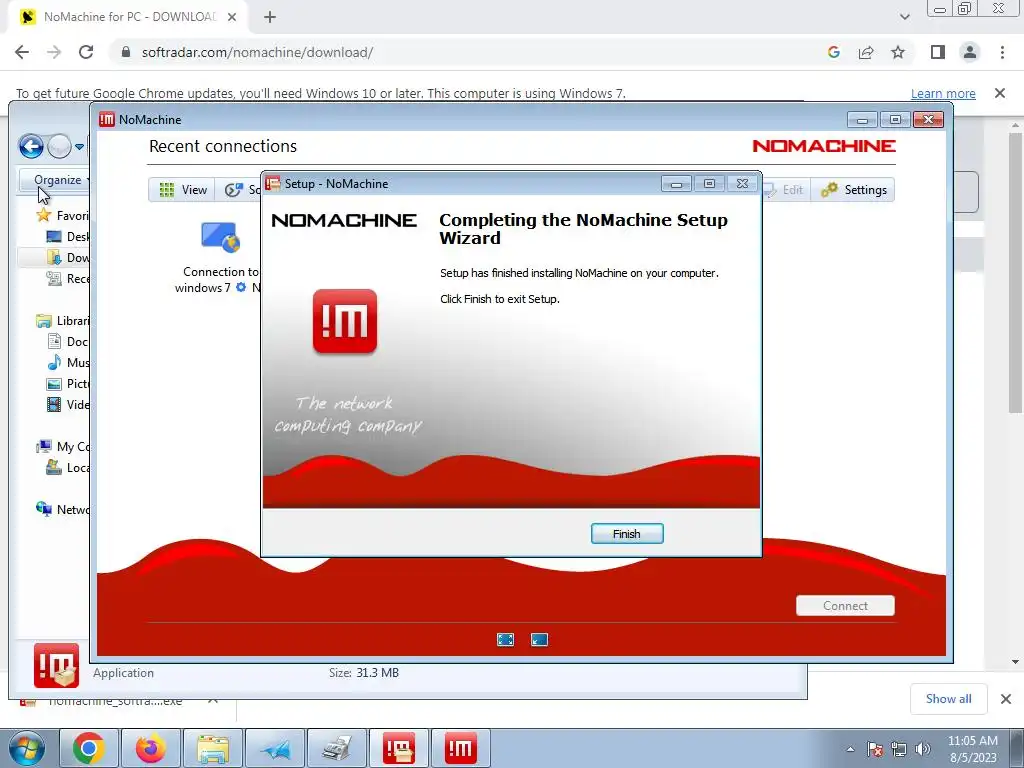Click the Google icon in address bar

(833, 52)
